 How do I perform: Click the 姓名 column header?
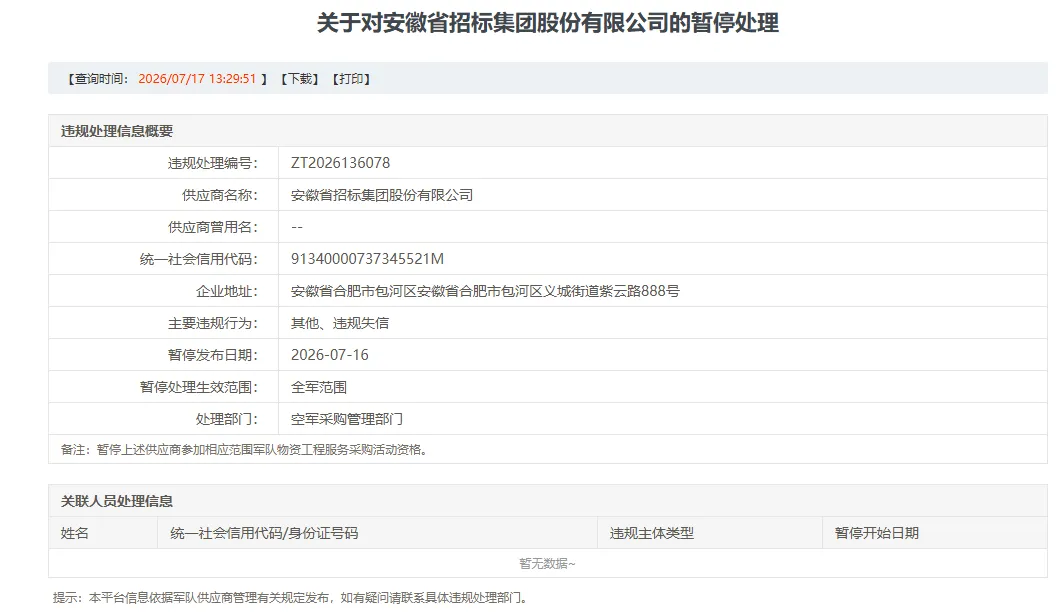point(75,533)
